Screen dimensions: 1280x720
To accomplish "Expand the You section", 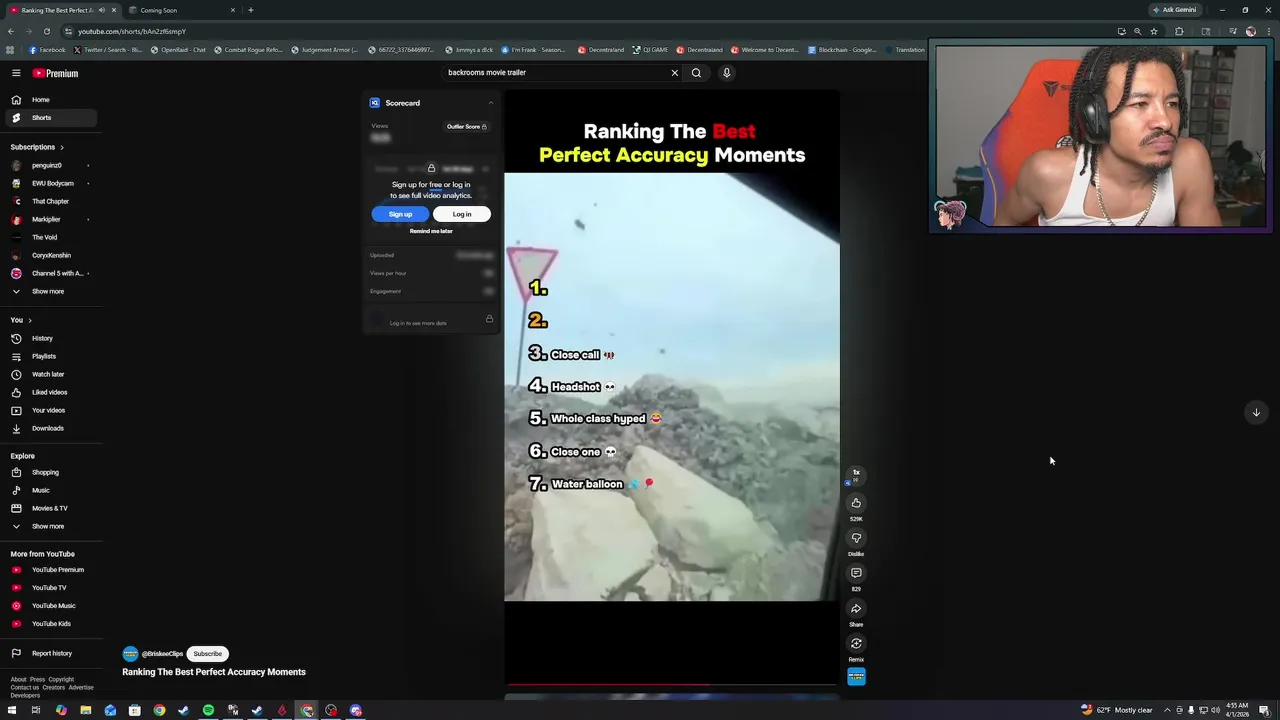I will [x=21, y=320].
